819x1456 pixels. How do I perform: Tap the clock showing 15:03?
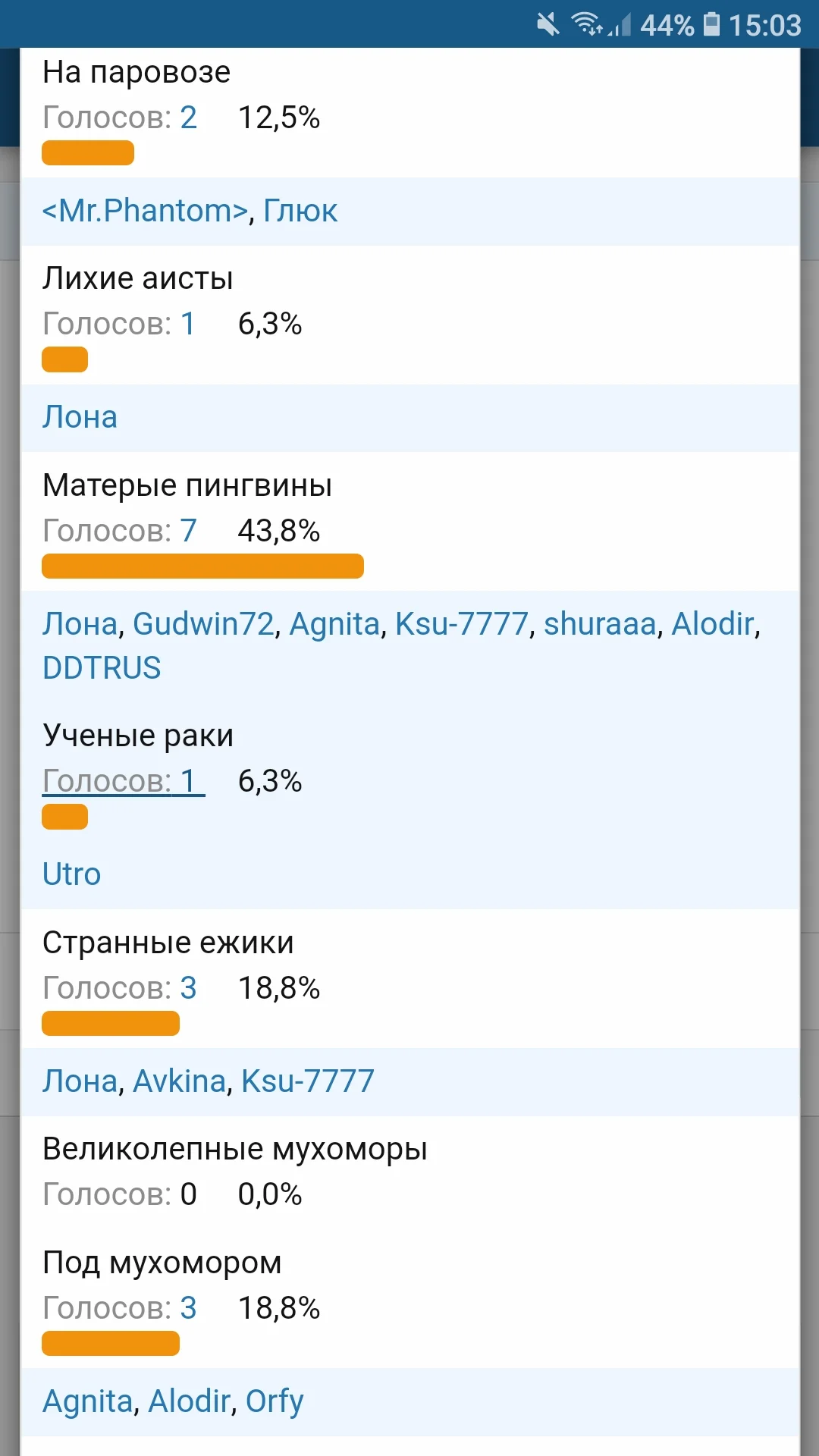764,25
